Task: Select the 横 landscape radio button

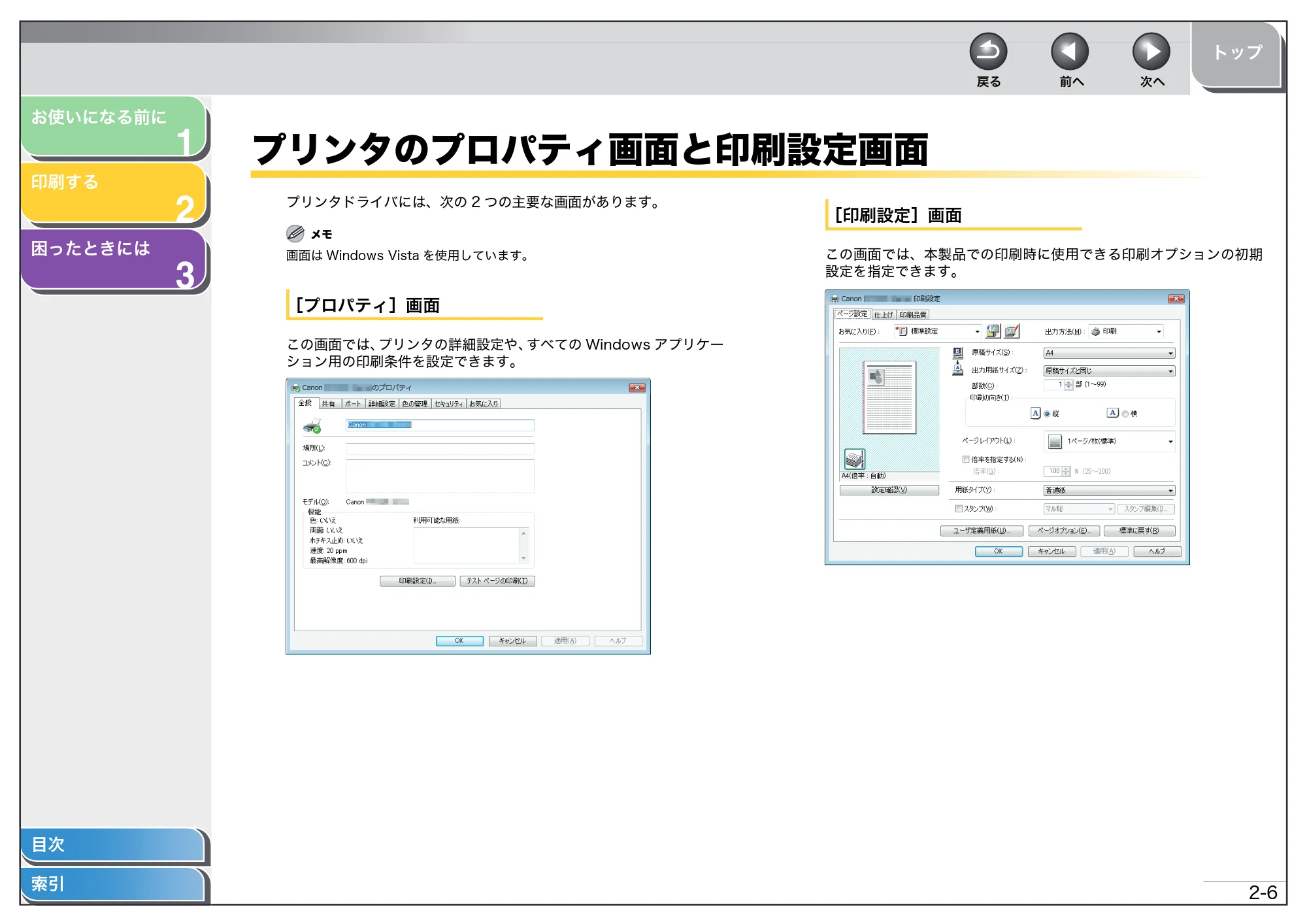Action: point(1125,414)
